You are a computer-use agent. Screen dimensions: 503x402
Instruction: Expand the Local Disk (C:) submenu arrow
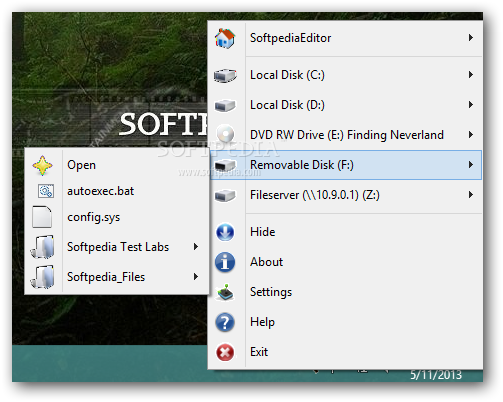pyautogui.click(x=471, y=75)
